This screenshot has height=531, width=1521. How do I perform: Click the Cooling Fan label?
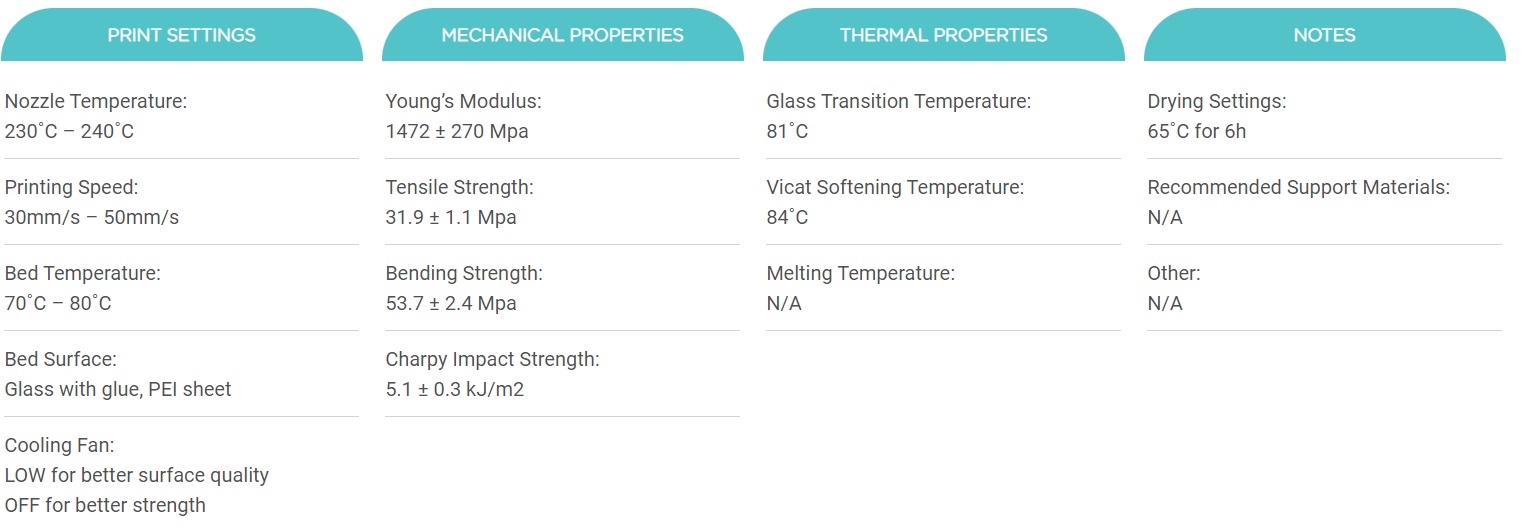tap(60, 445)
